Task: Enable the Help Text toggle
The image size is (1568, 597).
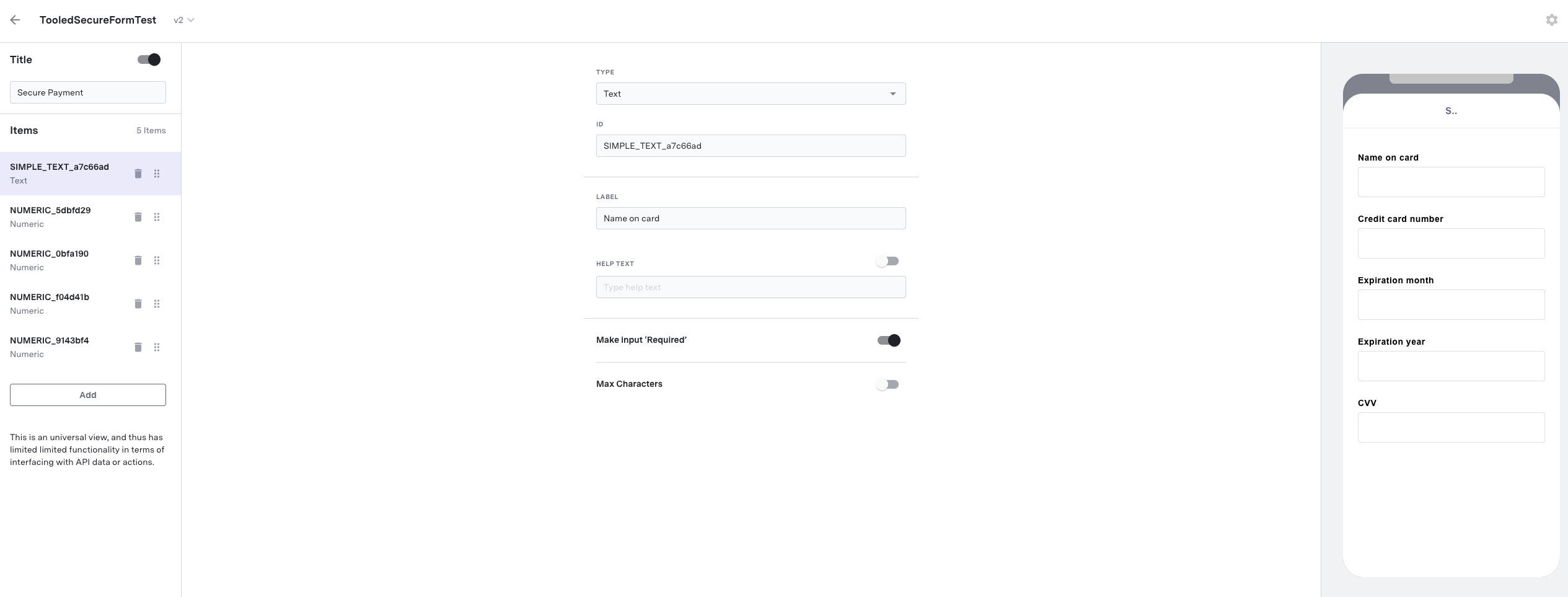Action: pyautogui.click(x=888, y=261)
